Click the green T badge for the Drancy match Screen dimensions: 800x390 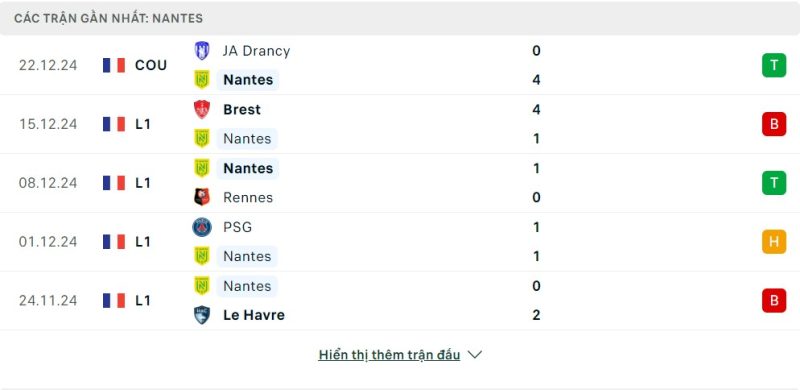click(774, 65)
